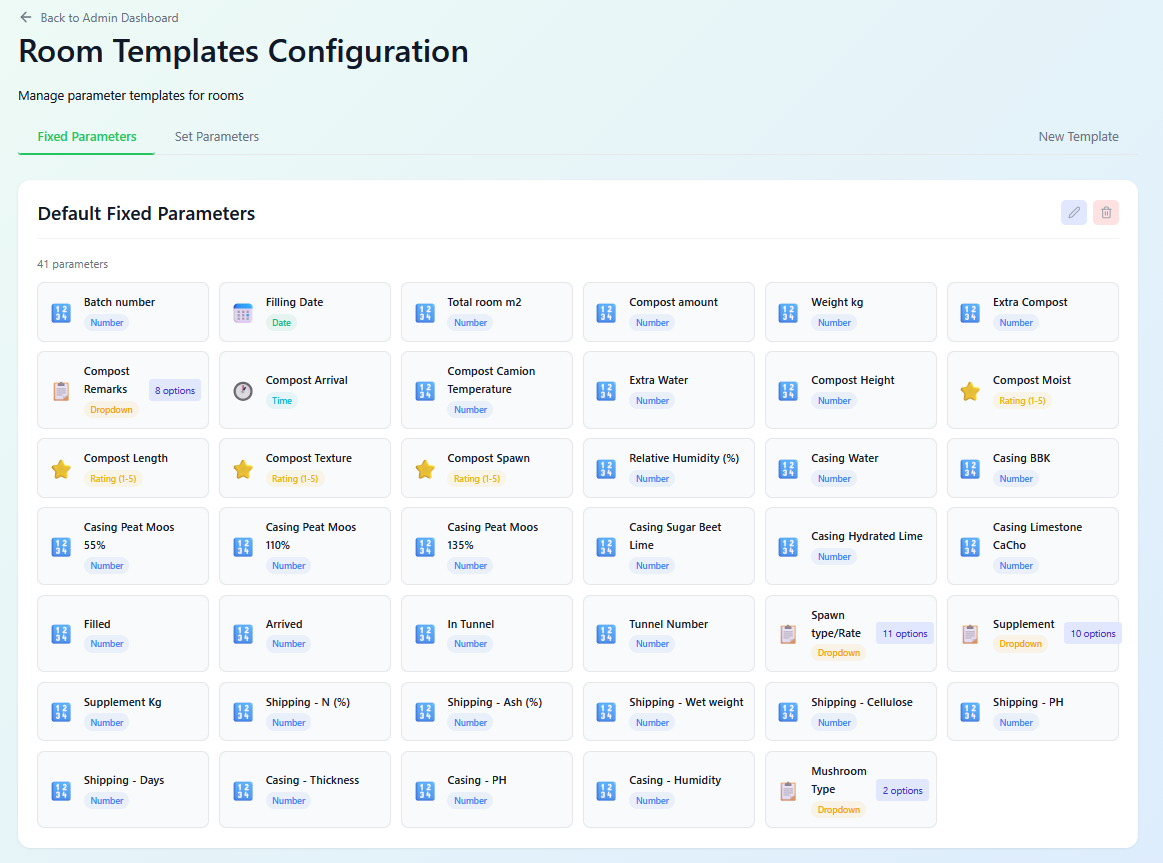
Task: Click the star icon on Compost Texture card
Action: tap(243, 469)
